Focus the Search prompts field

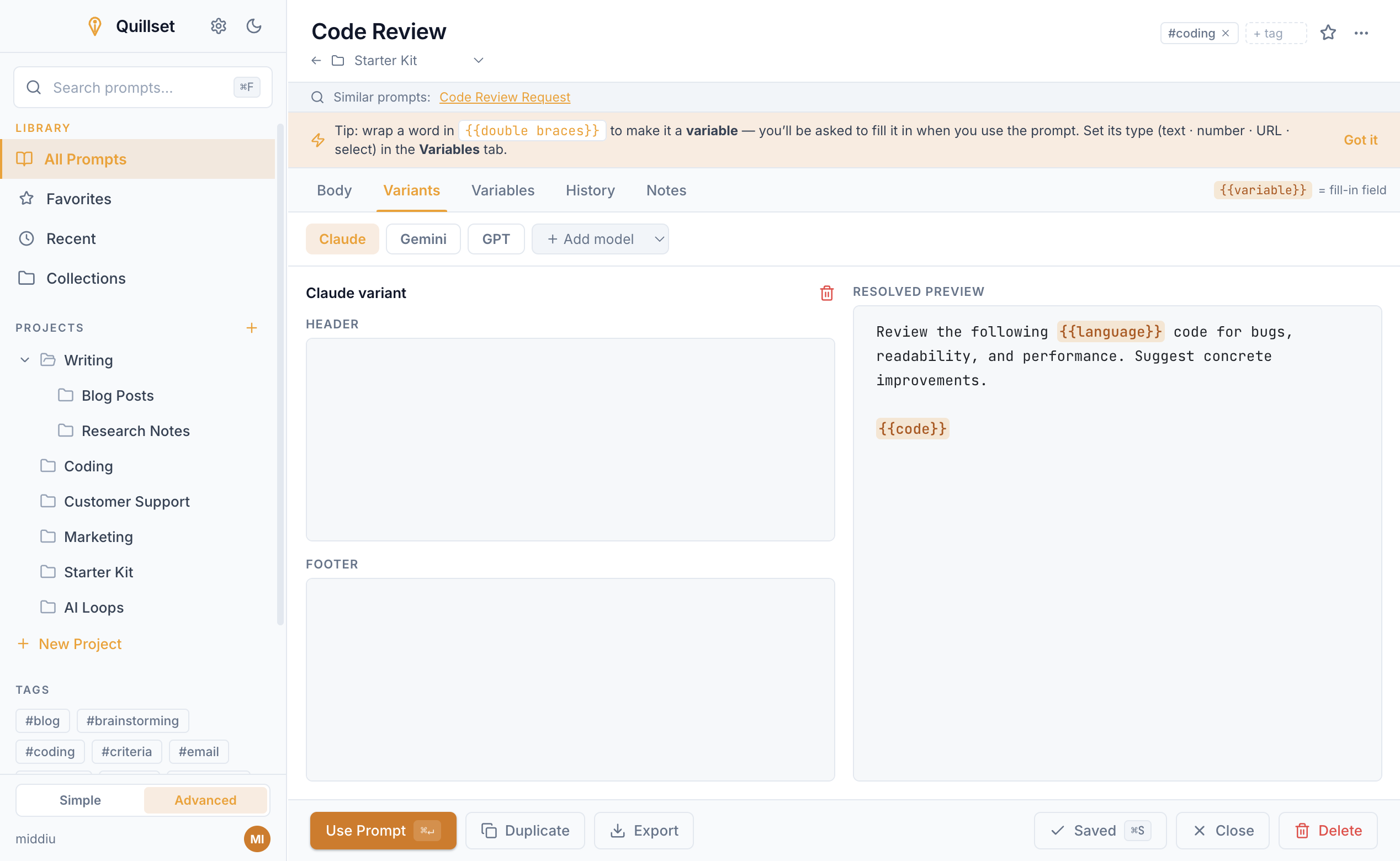pyautogui.click(x=143, y=87)
